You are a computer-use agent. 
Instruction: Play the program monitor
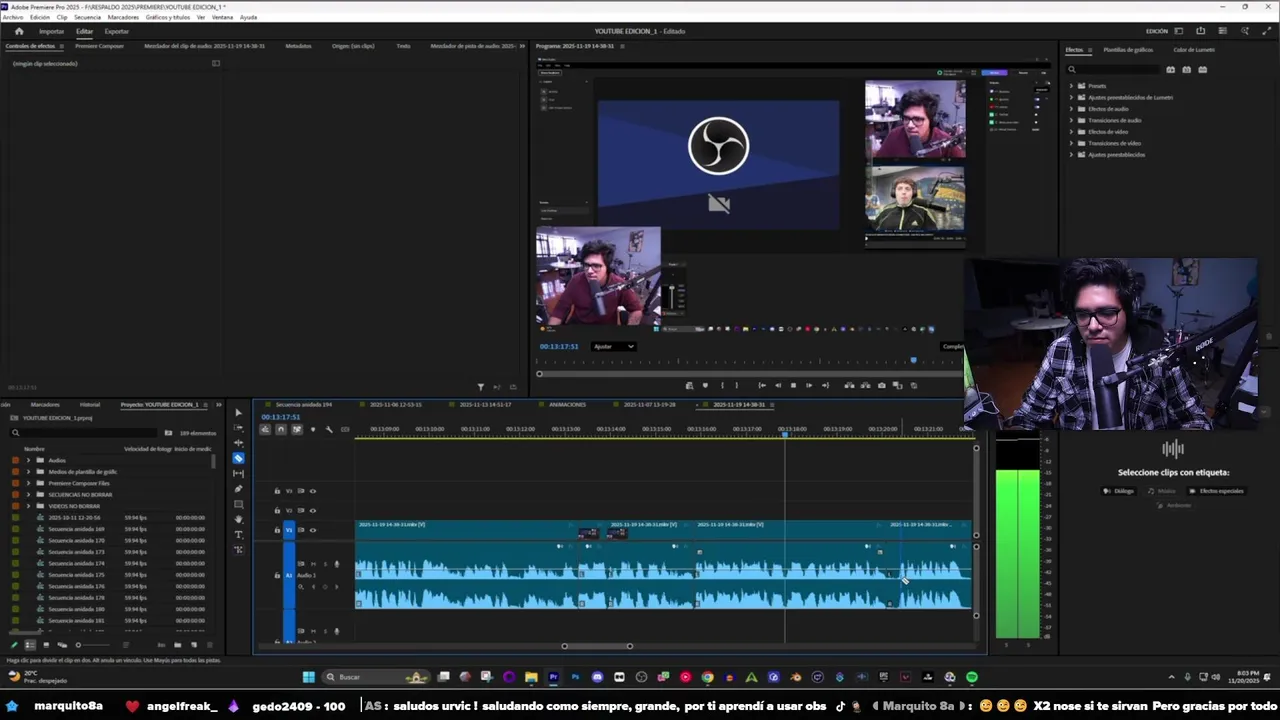coord(793,385)
